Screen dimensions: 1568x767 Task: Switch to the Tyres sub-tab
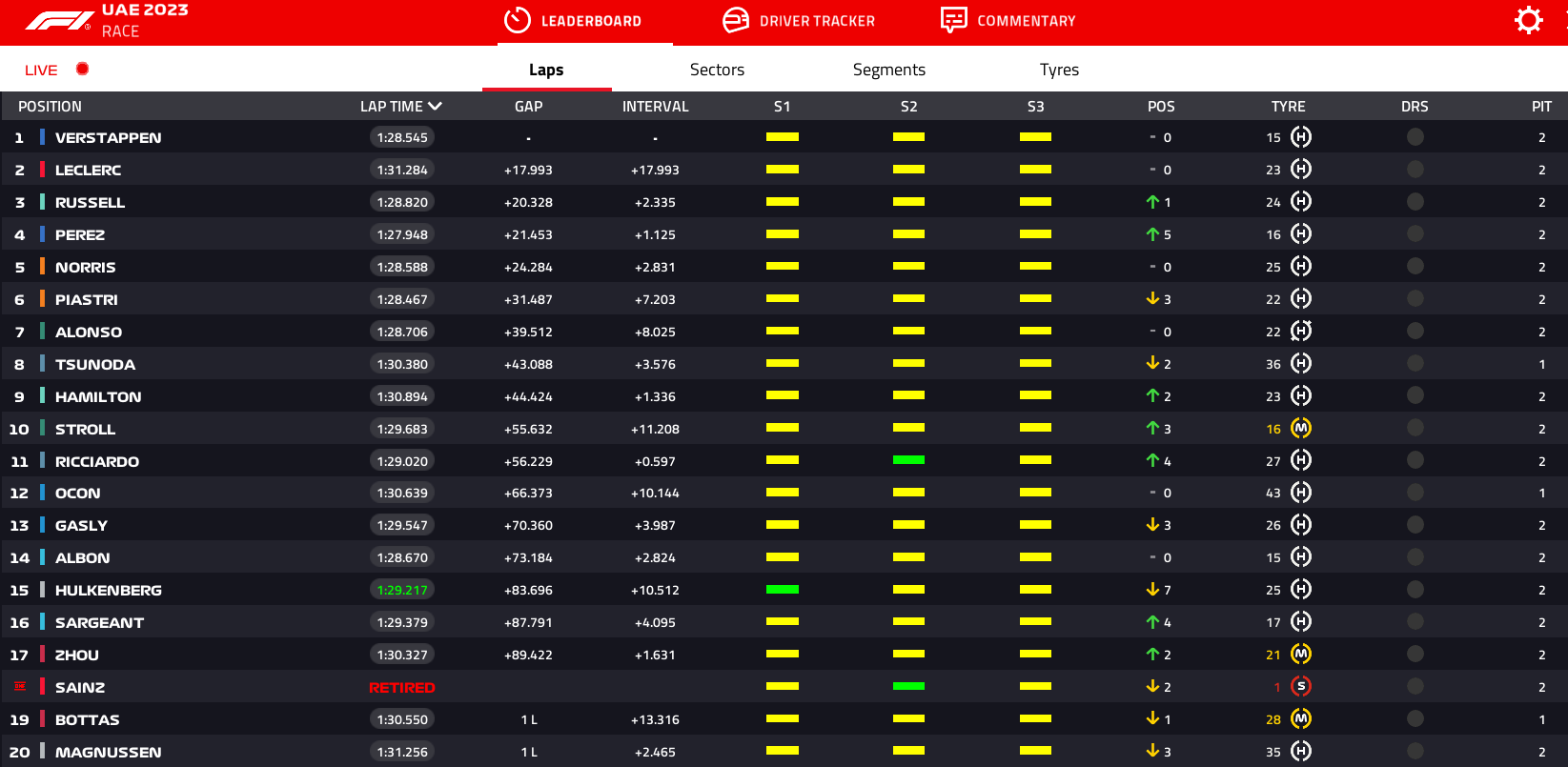pyautogui.click(x=1059, y=70)
